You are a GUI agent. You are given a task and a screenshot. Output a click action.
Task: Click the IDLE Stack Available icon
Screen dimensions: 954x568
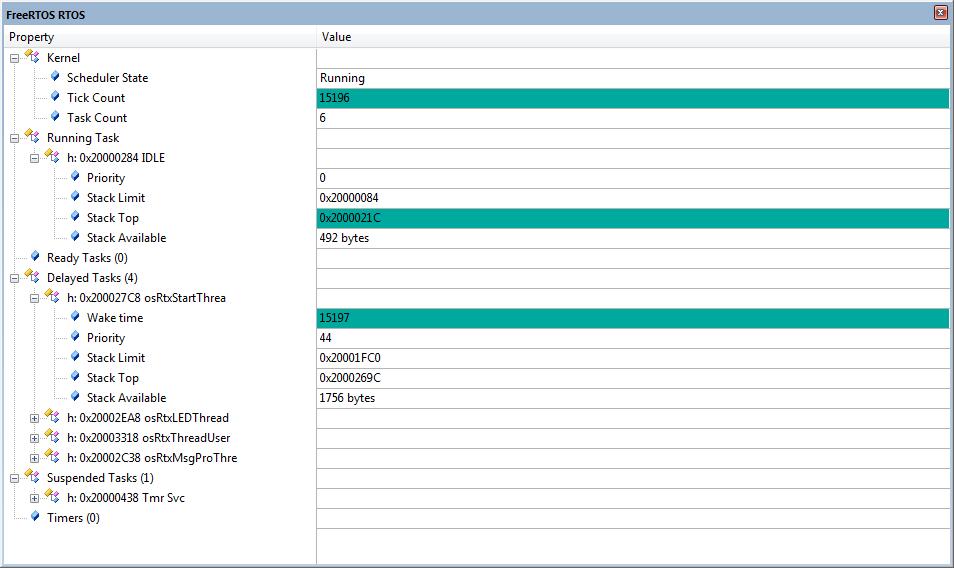click(75, 237)
